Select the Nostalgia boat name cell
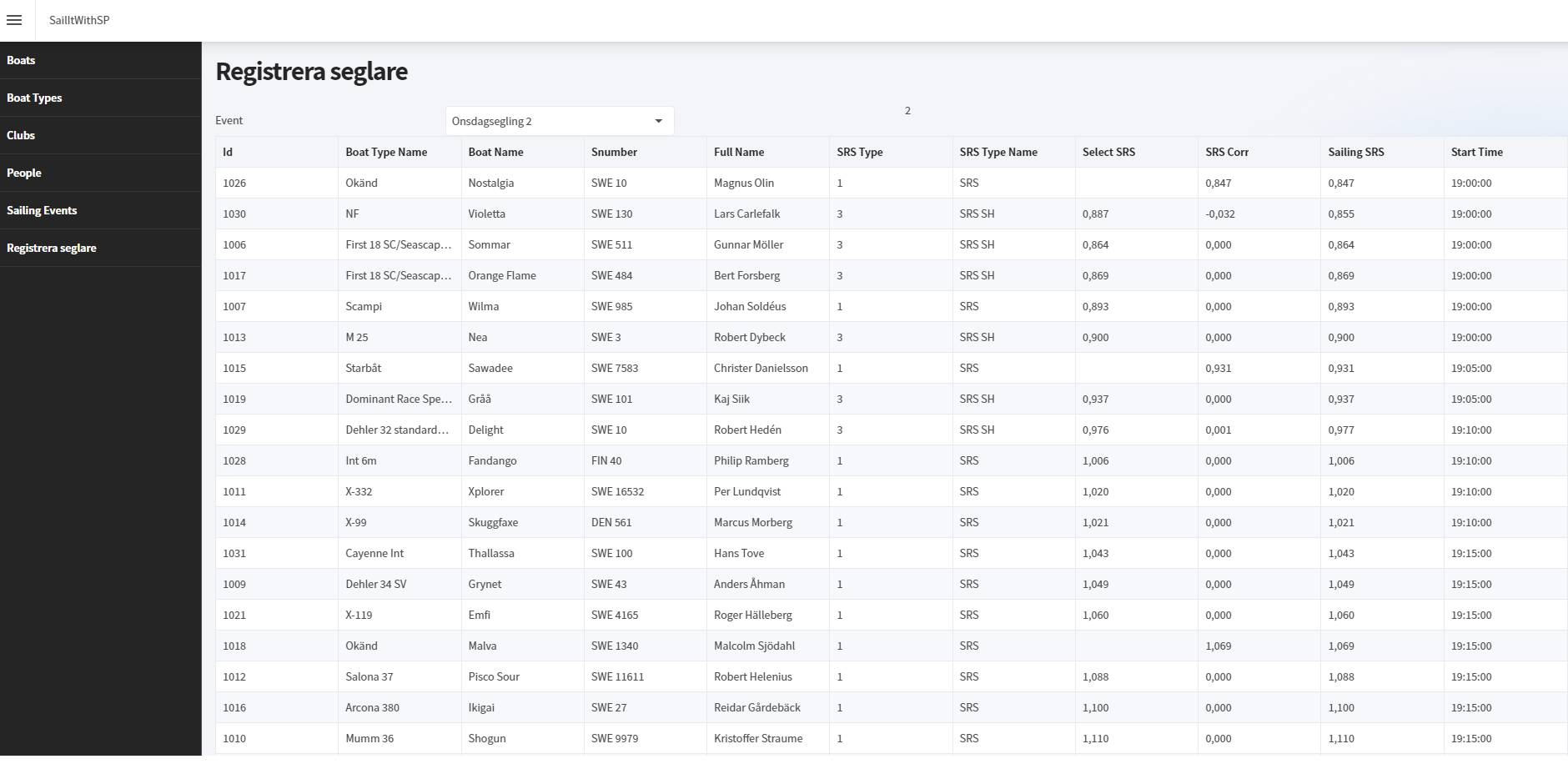Screen dimensions: 1568x774 [522, 183]
